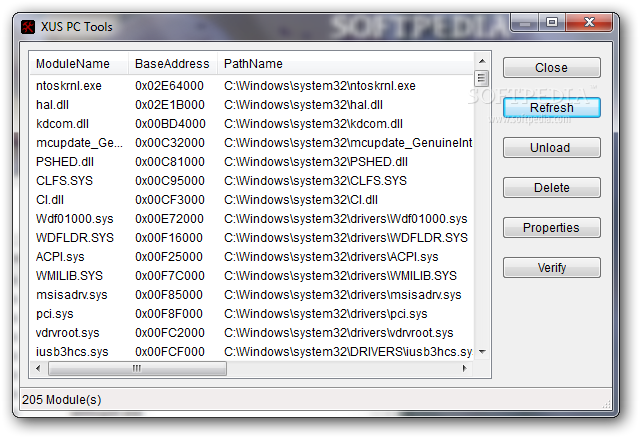640x438 pixels.
Task: Click path C:\Windows\system32\drivers\pci.sys
Action: pos(326,313)
